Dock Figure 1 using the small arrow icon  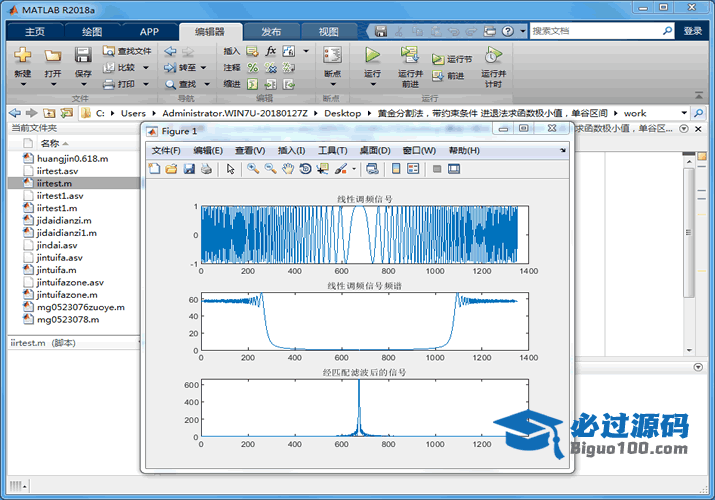(x=563, y=150)
